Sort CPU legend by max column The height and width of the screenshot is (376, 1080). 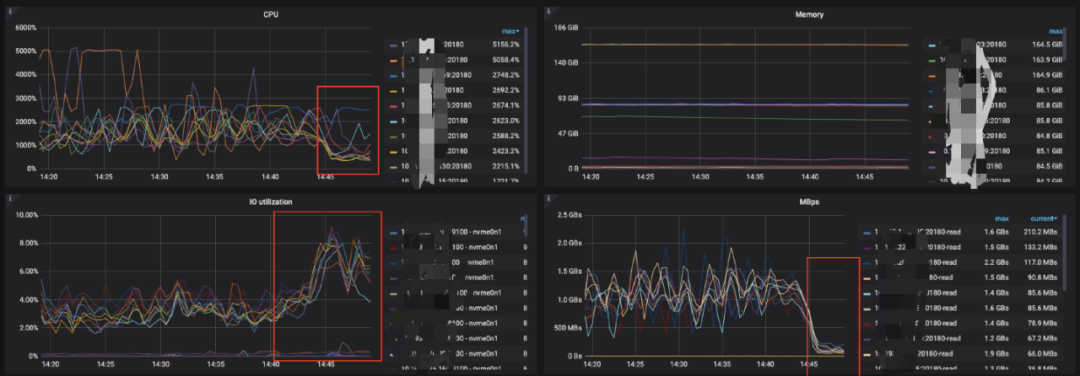[510, 30]
